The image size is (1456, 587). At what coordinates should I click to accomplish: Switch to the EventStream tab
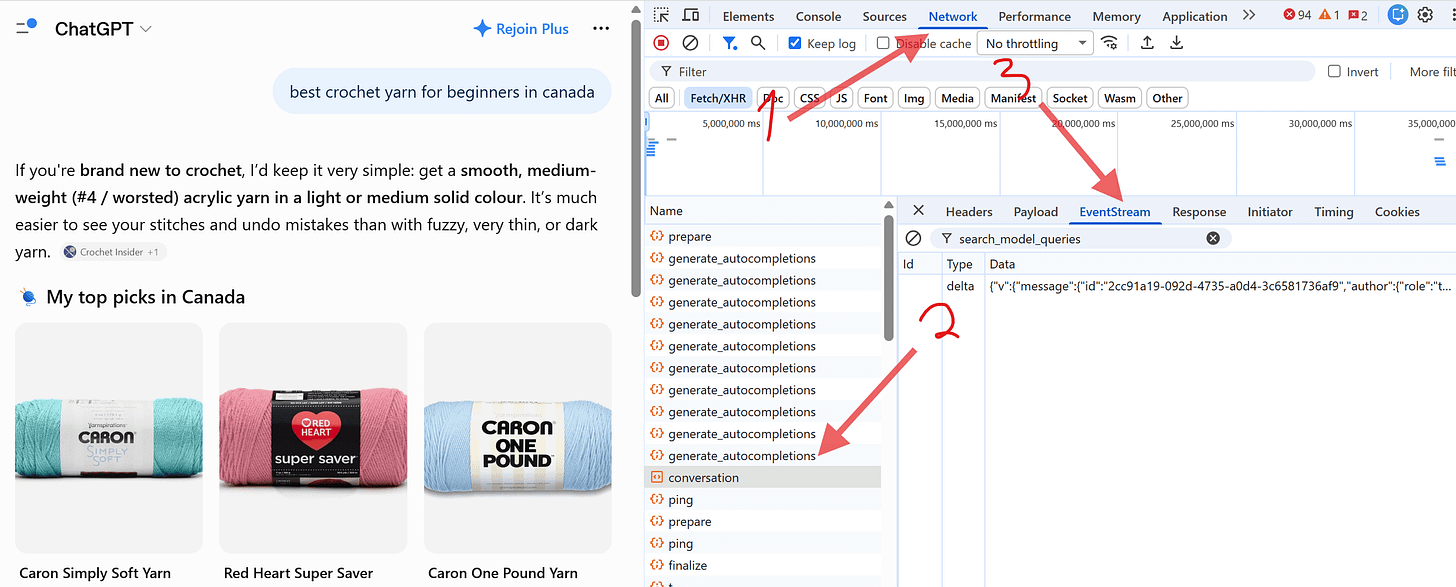(x=1114, y=212)
